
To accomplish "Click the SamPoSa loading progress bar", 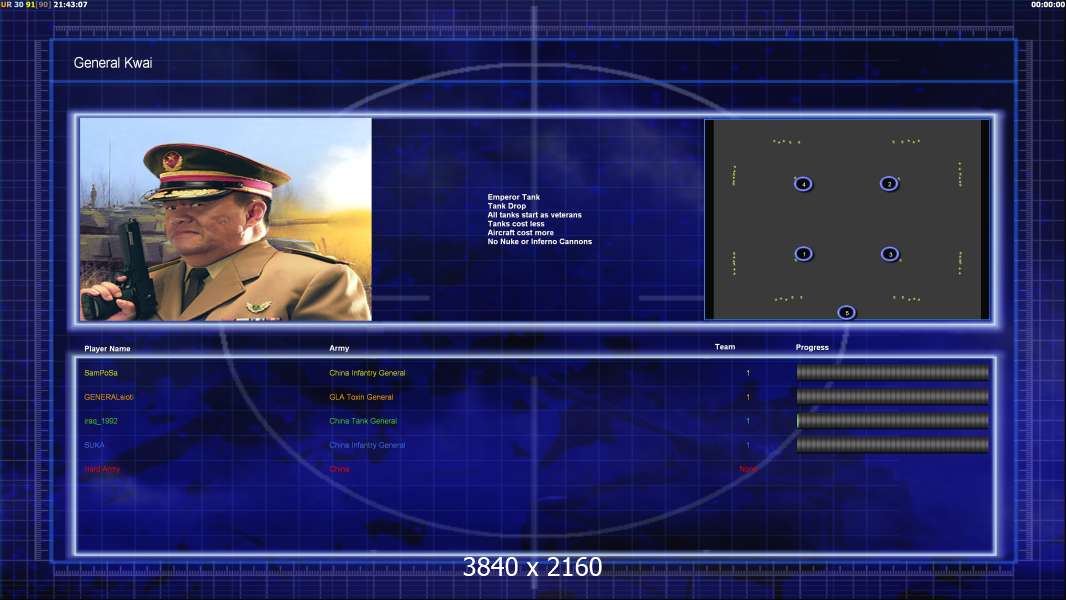I will tap(893, 372).
